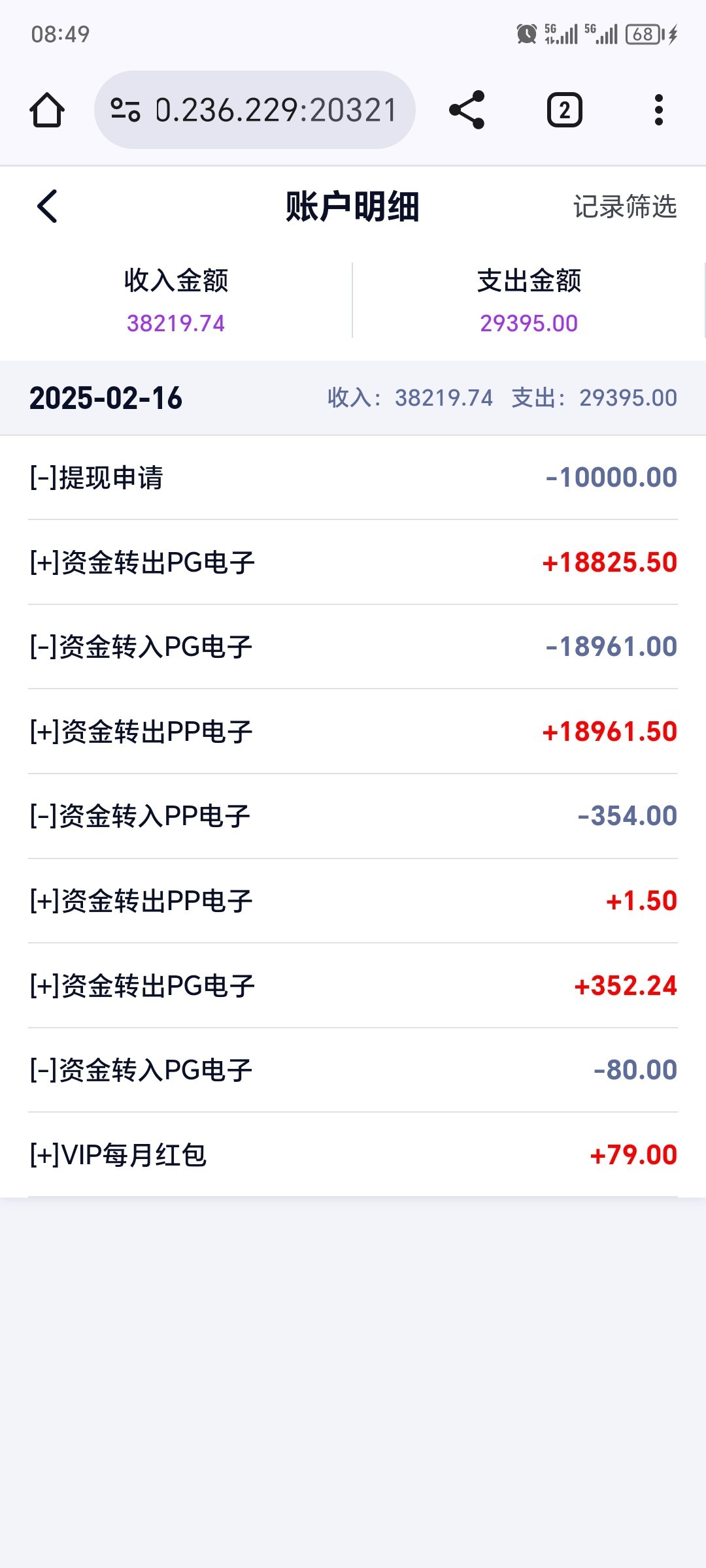
Task: Open the +18825.50 资金转出PG电子 entry
Action: [353, 563]
